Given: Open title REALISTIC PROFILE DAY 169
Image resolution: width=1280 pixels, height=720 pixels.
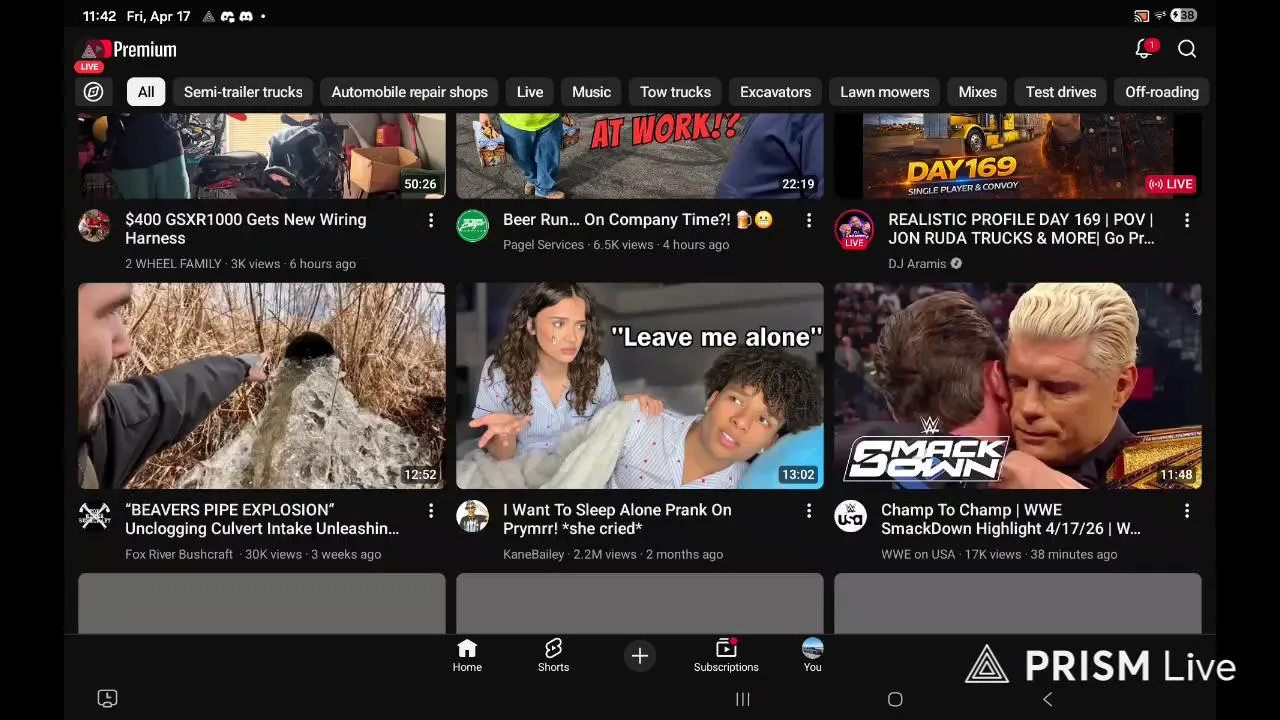Looking at the screenshot, I should (x=1021, y=229).
